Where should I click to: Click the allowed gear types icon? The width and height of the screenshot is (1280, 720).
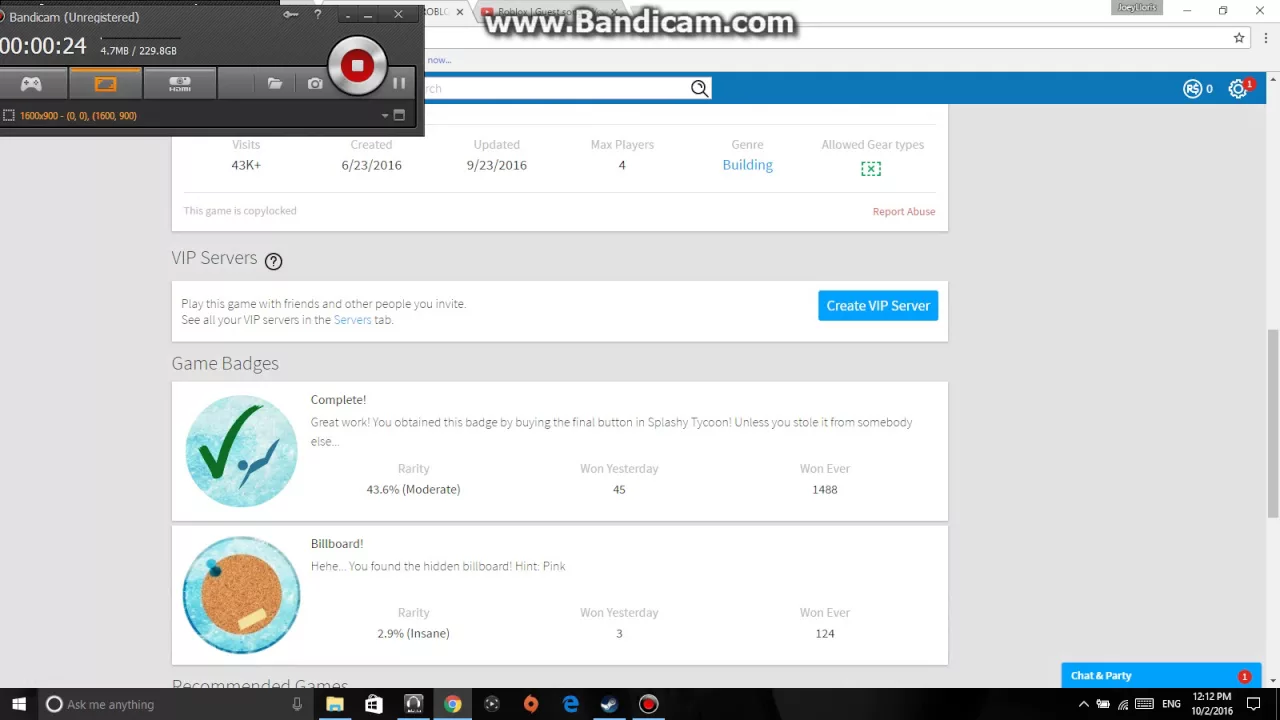click(x=871, y=169)
